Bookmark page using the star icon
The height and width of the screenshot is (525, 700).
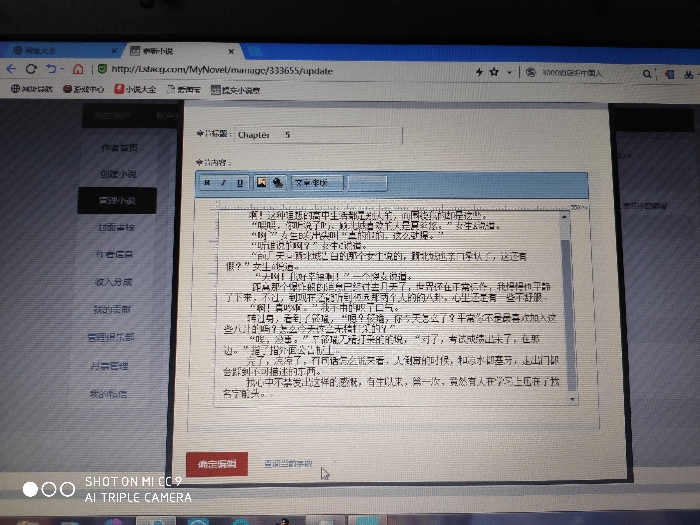493,72
